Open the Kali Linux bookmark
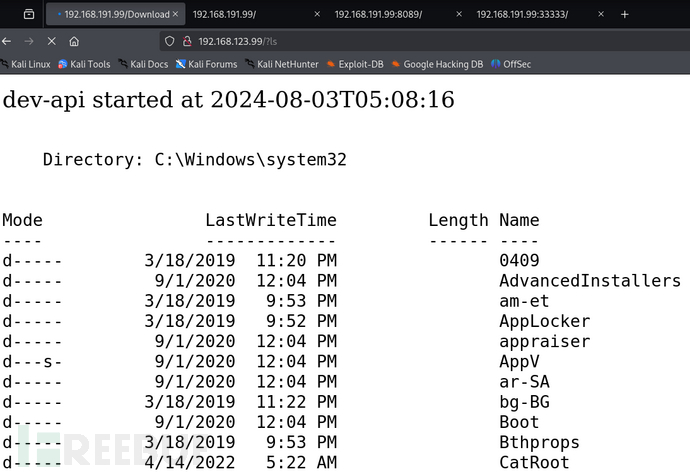690x474 pixels. tap(26, 64)
